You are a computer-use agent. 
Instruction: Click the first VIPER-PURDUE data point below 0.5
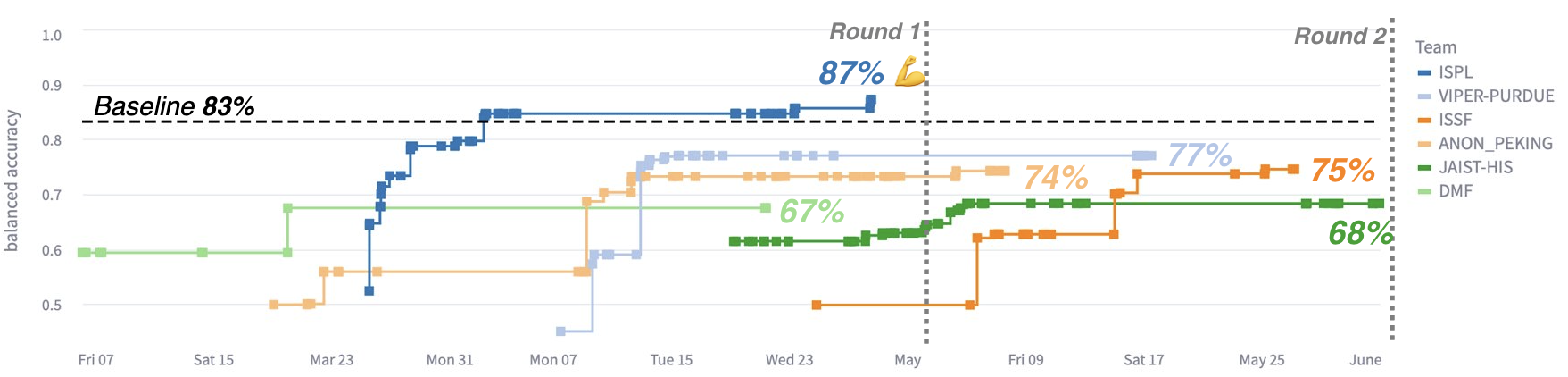(560, 331)
